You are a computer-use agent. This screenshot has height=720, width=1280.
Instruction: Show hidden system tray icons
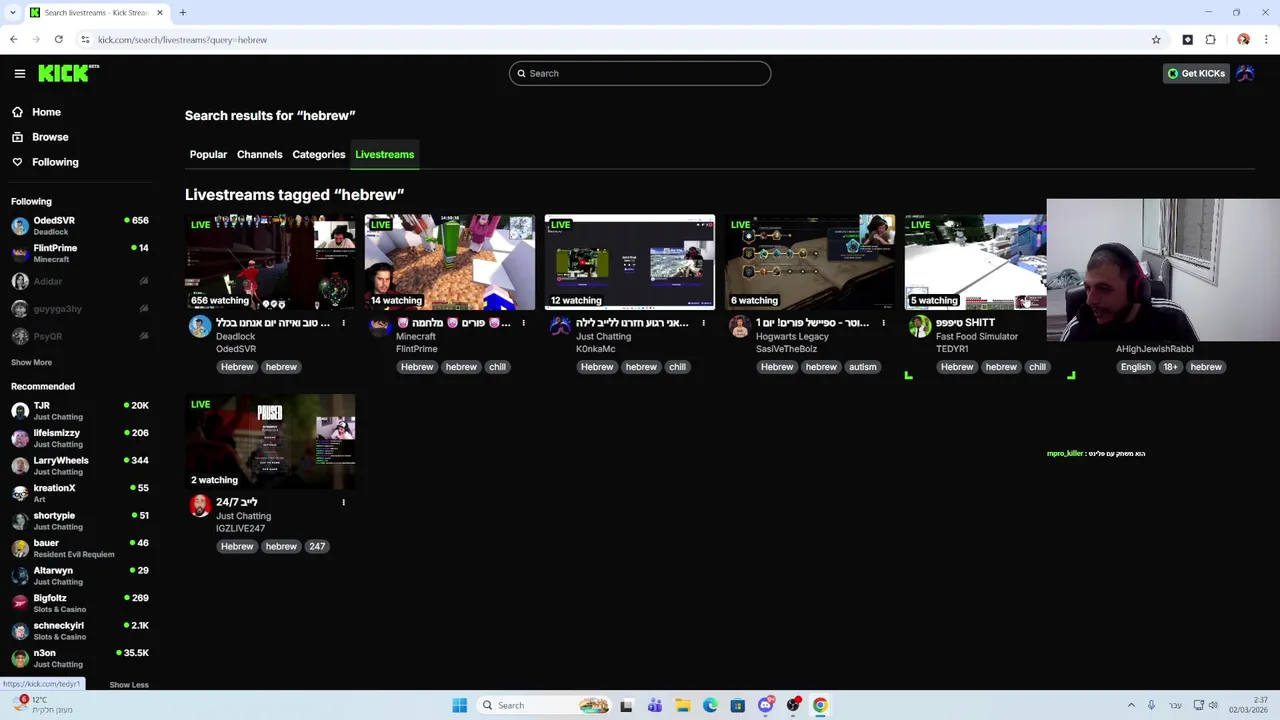(1131, 705)
